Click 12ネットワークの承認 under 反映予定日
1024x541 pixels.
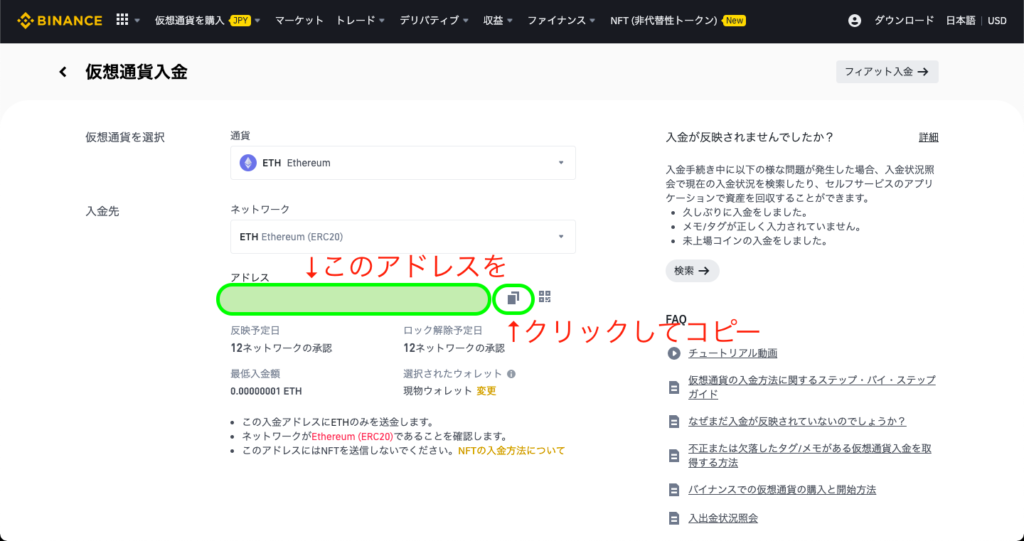281,348
